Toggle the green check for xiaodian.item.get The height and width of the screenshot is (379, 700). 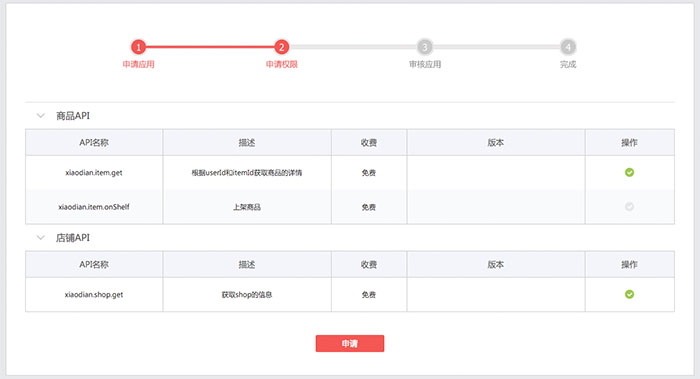(x=629, y=172)
